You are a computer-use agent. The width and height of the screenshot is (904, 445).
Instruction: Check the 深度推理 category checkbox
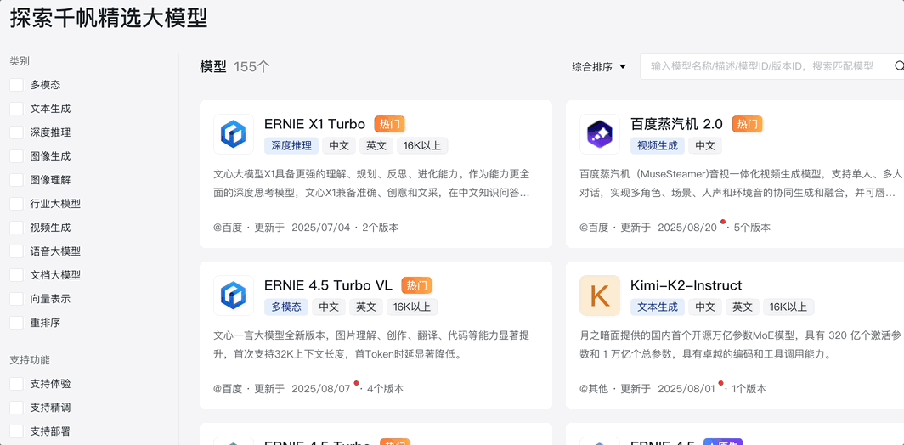pos(16,133)
